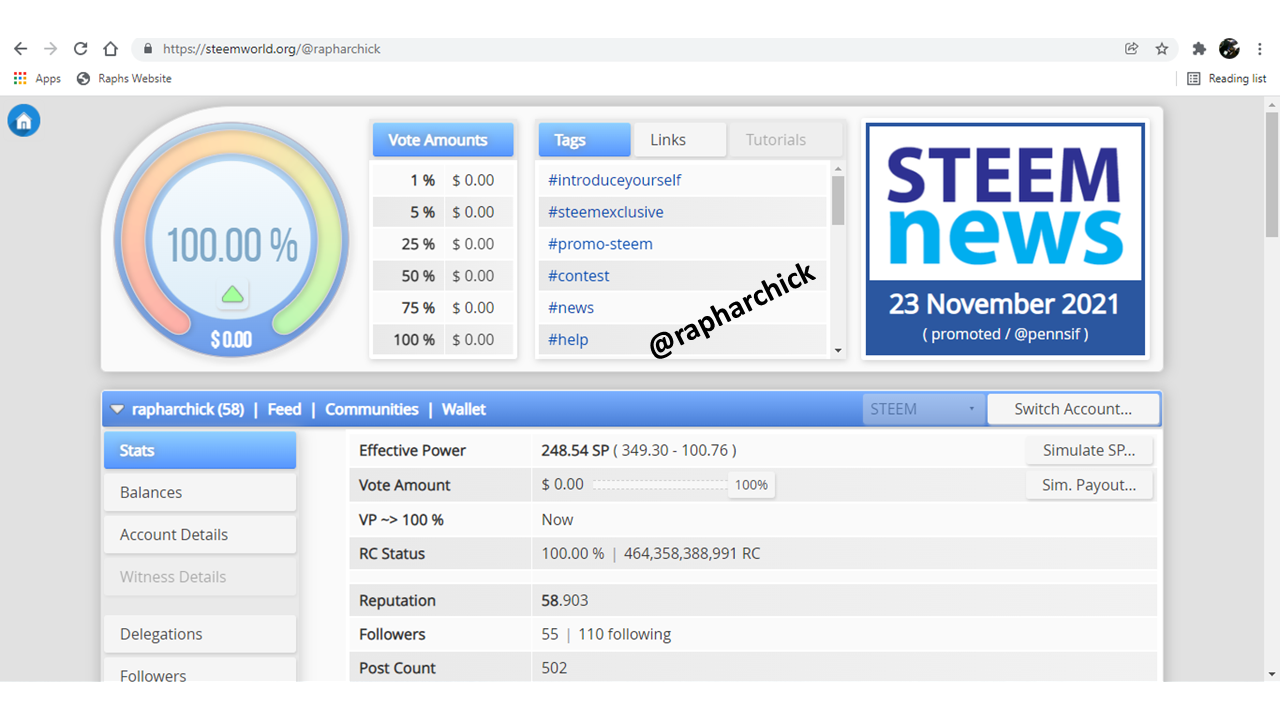Click the Switch Account button
This screenshot has height=720, width=1280.
coord(1073,409)
